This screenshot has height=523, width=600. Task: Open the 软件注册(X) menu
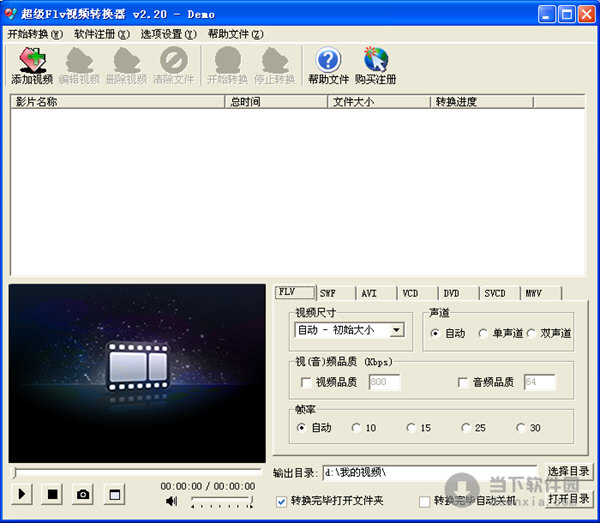pos(102,34)
